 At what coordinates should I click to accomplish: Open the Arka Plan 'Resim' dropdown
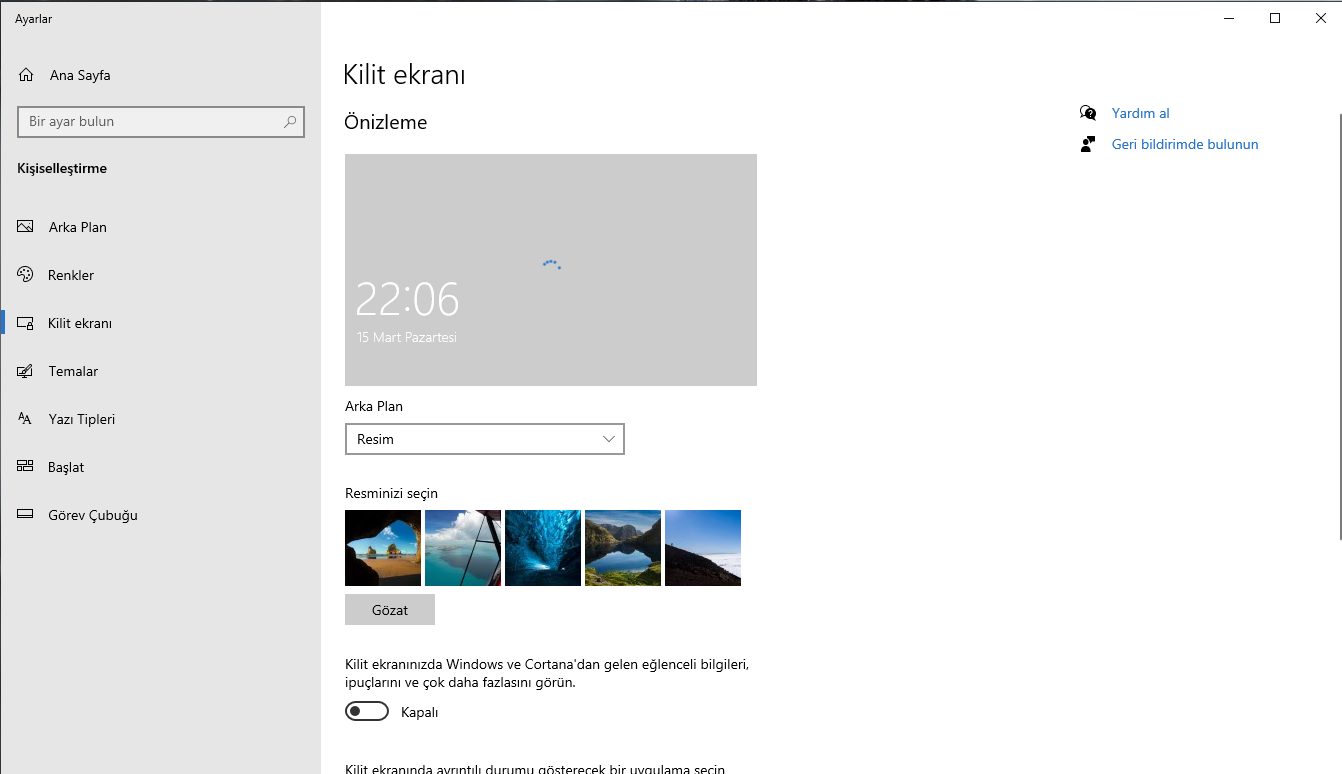(485, 439)
